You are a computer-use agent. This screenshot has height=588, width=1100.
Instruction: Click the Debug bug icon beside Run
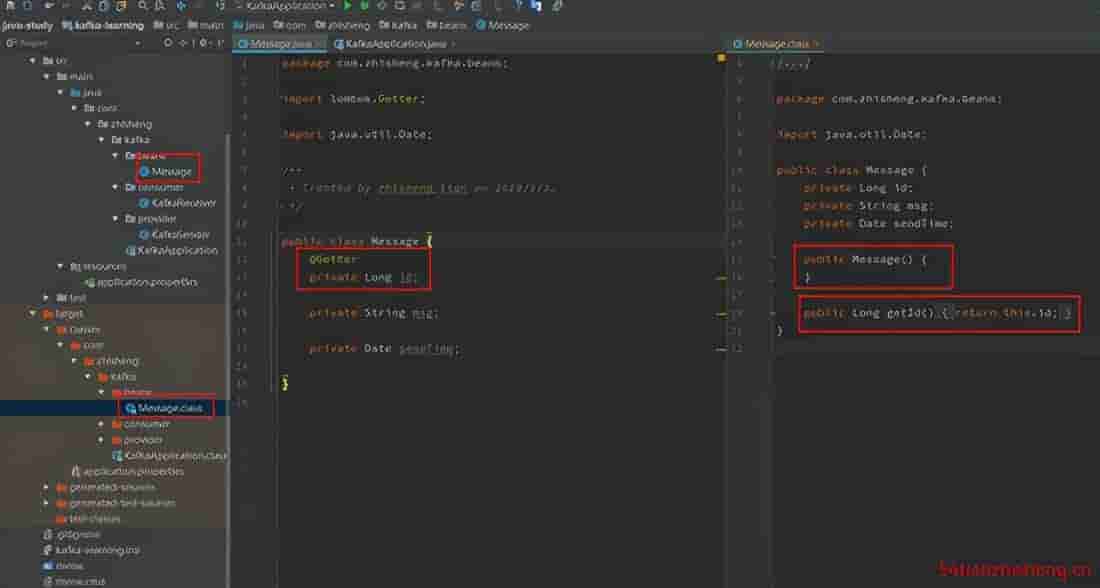click(365, 6)
